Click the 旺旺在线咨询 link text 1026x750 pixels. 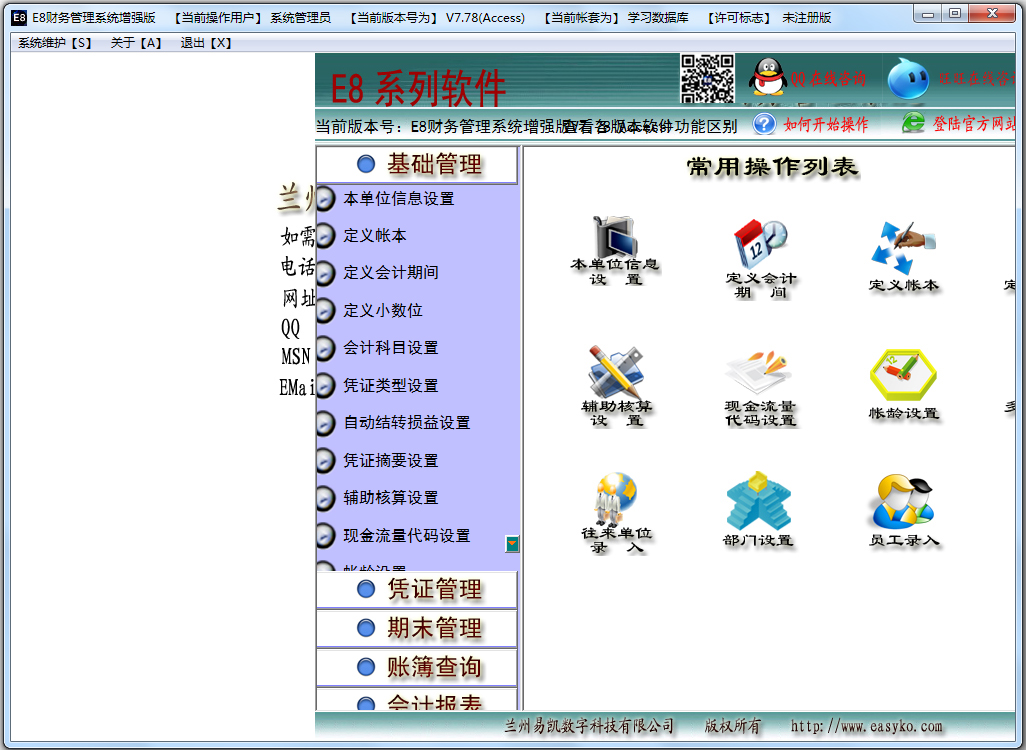tap(977, 79)
